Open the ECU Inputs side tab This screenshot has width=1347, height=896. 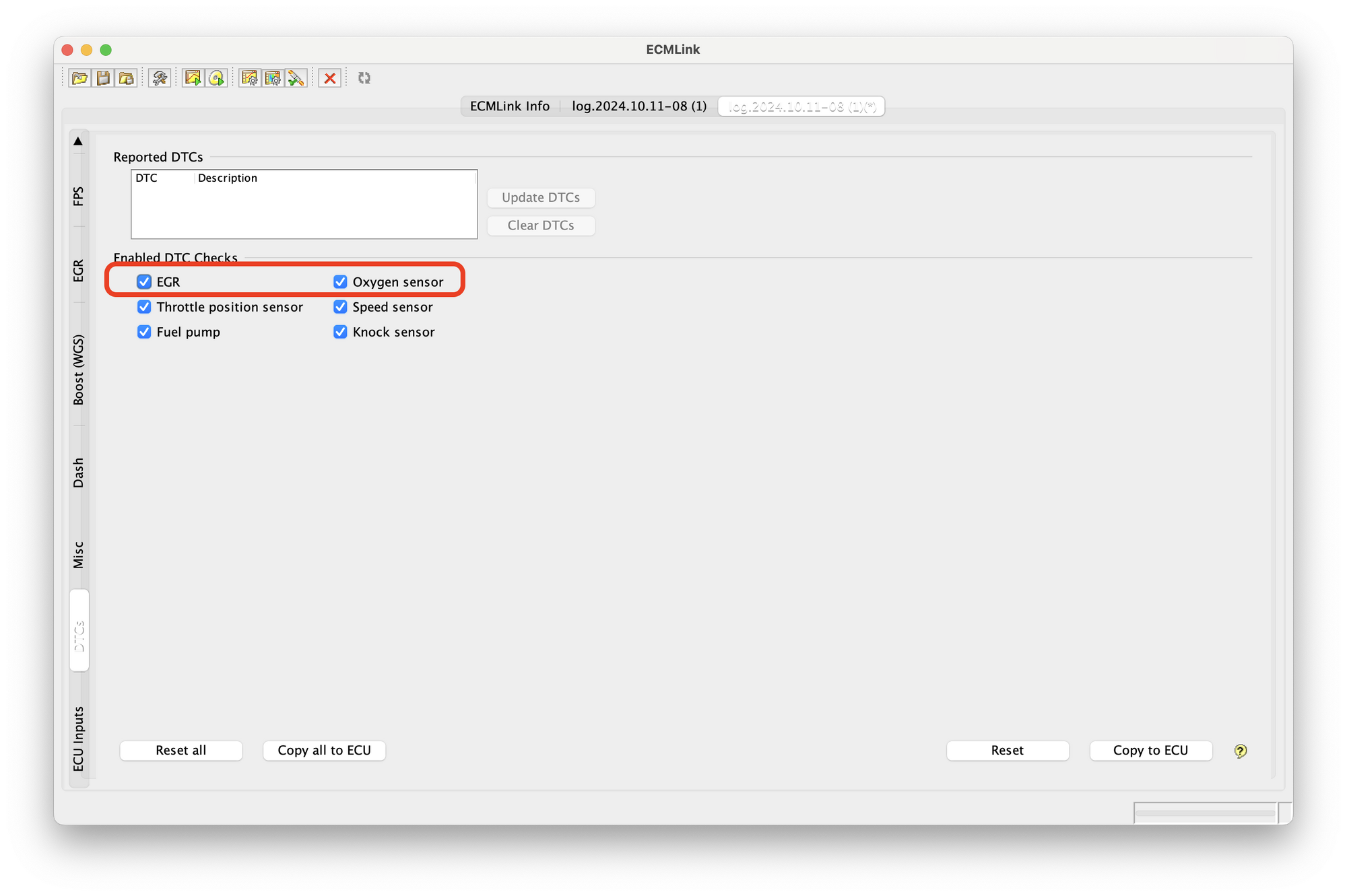79,738
